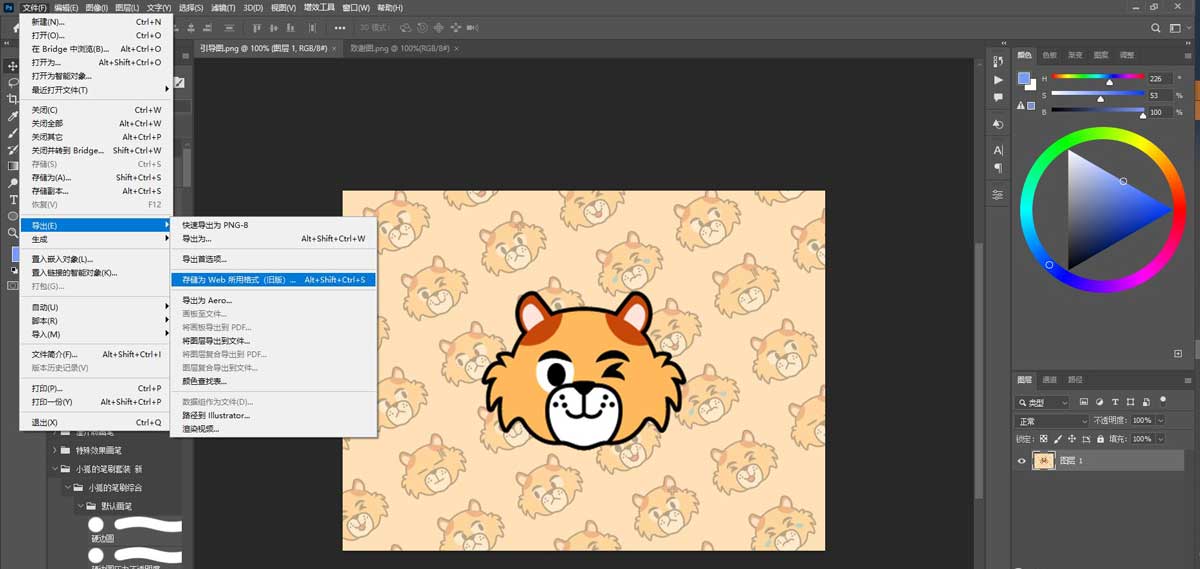Open the comments panel icon in the strip
The image size is (1200, 569).
pos(998,98)
